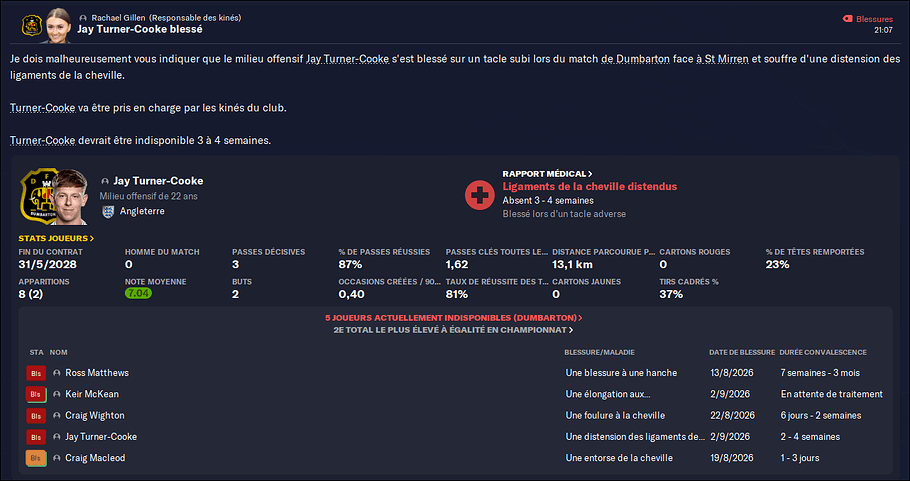Click Craig Wighton's Bls injury badge

click(36, 416)
